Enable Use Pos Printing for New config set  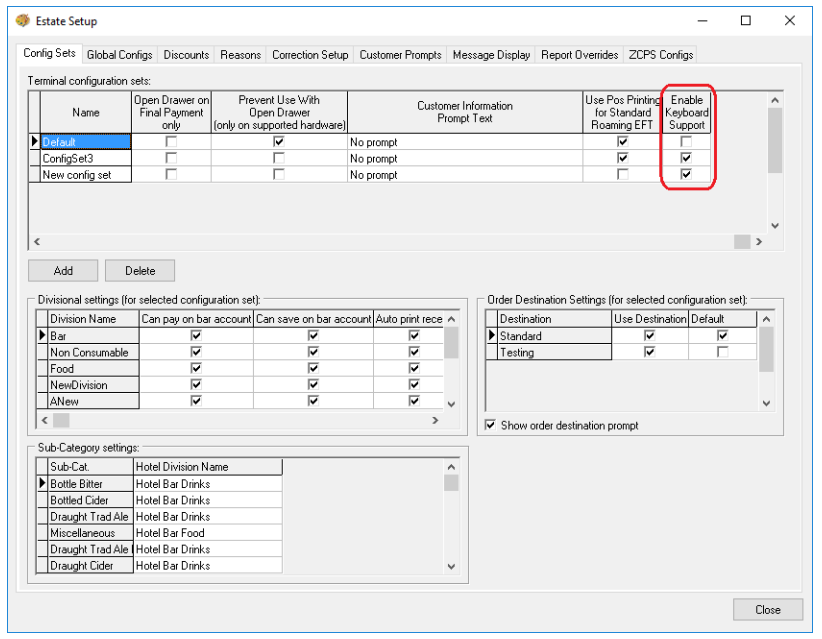point(622,174)
